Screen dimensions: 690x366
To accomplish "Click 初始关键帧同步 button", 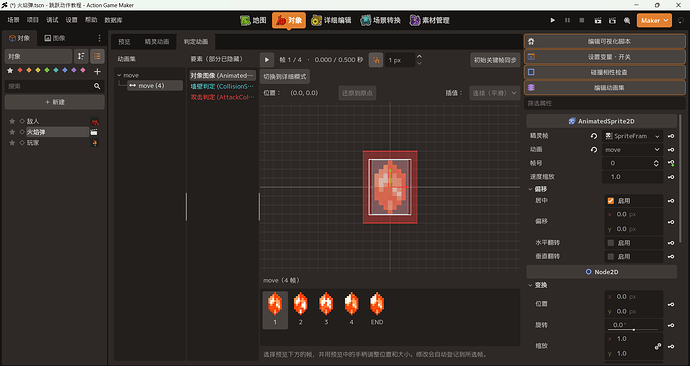I will (x=495, y=60).
